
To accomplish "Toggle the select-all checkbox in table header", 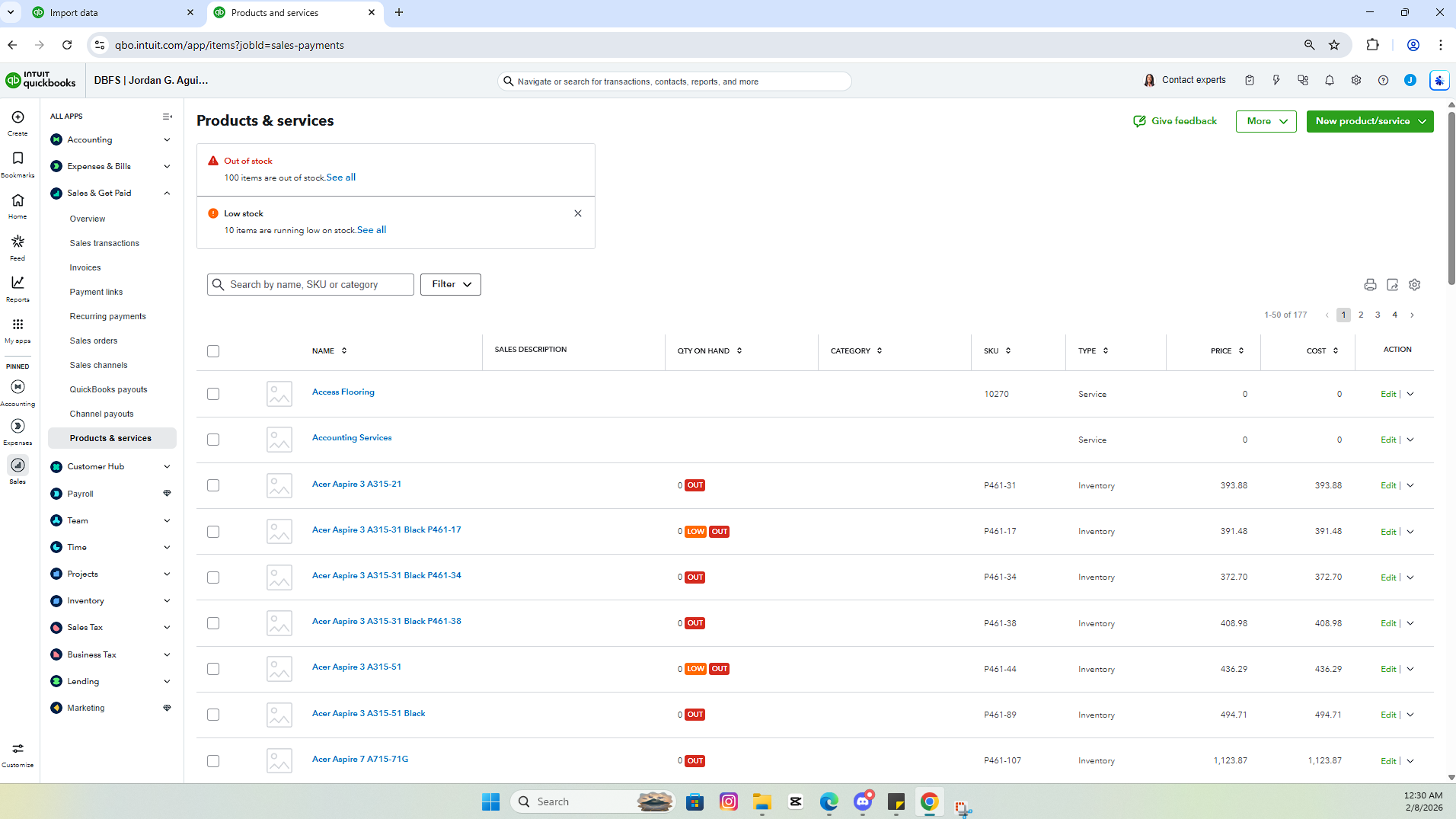I will 213,351.
